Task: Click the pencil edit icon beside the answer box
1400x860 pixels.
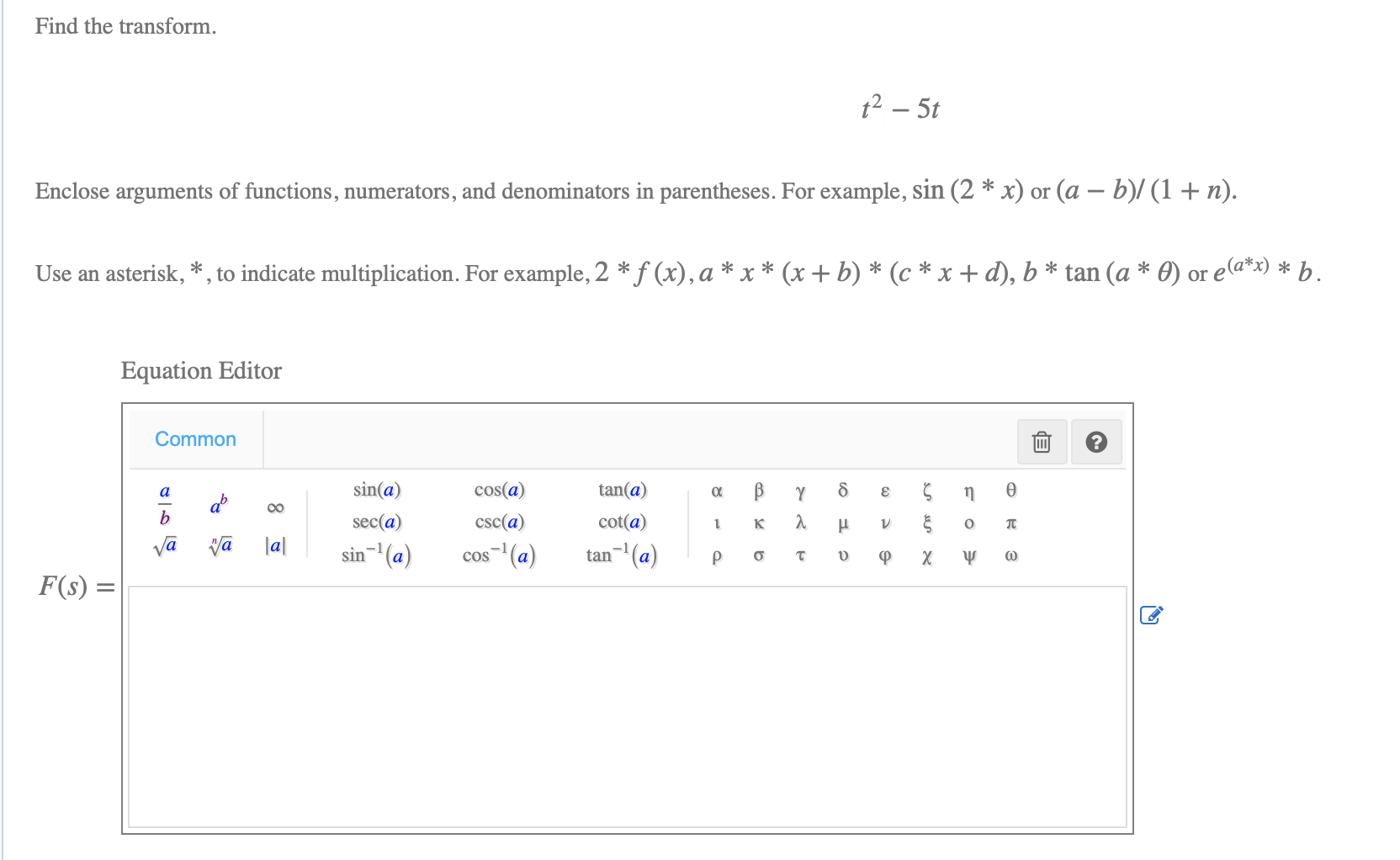Action: click(1152, 615)
